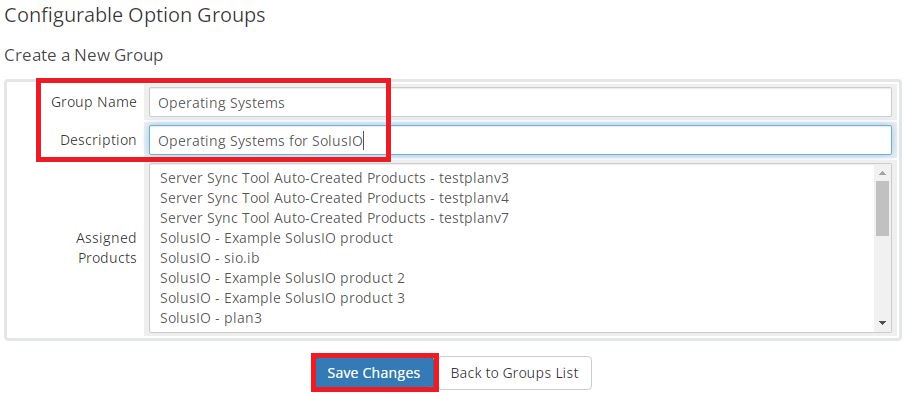
Task: Go back via Back to Groups List
Action: coord(514,373)
